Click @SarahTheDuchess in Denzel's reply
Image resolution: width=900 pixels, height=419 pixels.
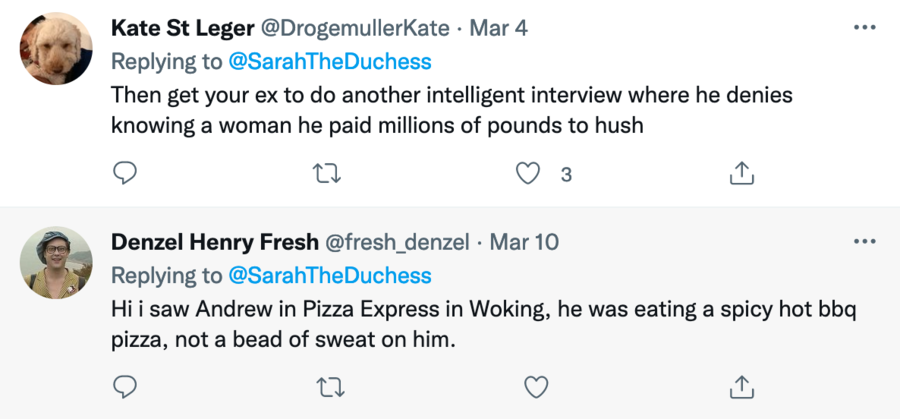click(330, 275)
